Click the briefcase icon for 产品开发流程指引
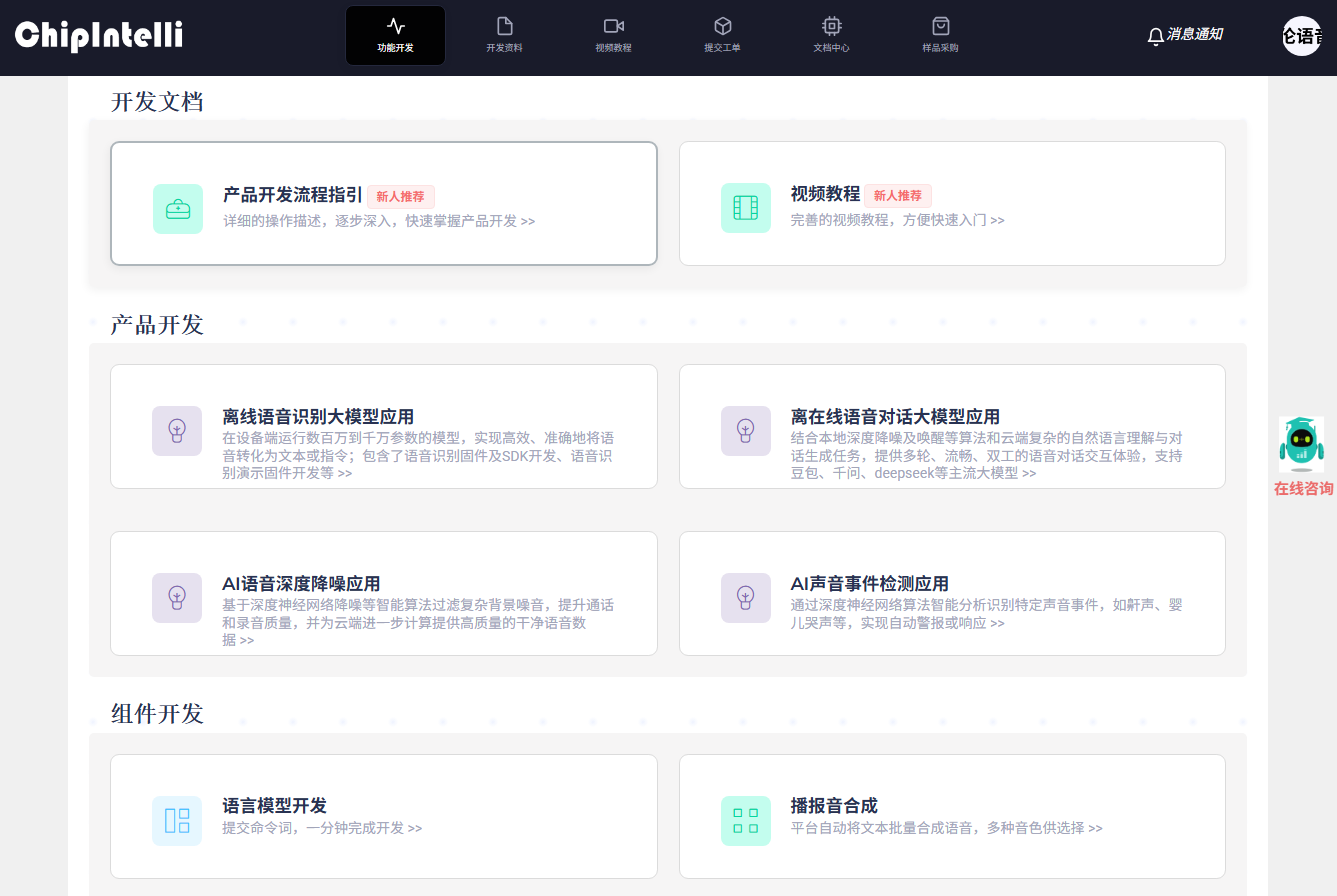 (x=178, y=209)
